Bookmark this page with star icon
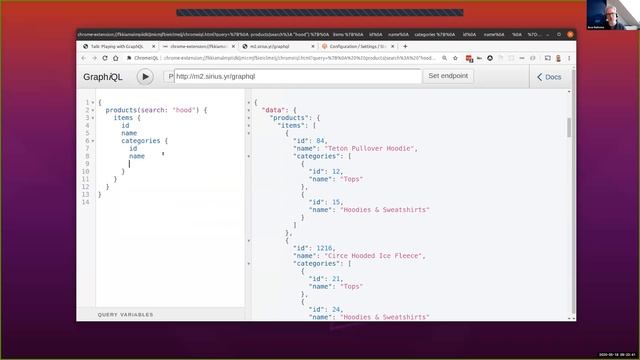 [456, 58]
